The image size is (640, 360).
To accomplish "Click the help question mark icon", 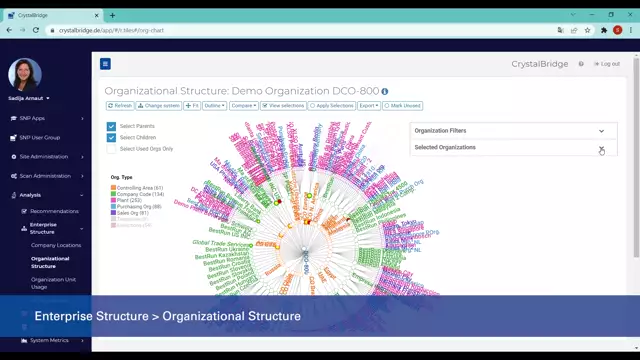I will [x=581, y=64].
